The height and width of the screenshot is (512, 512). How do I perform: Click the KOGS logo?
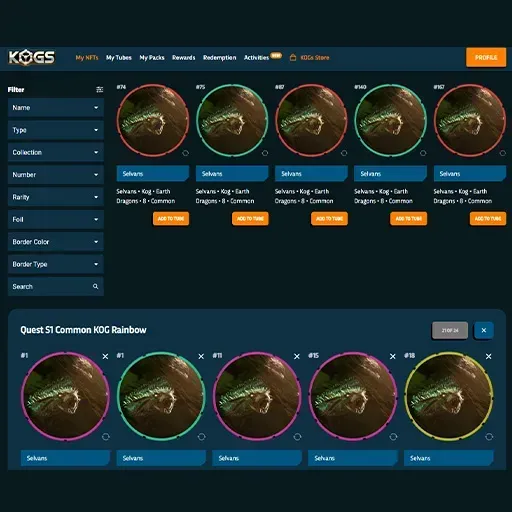32,57
